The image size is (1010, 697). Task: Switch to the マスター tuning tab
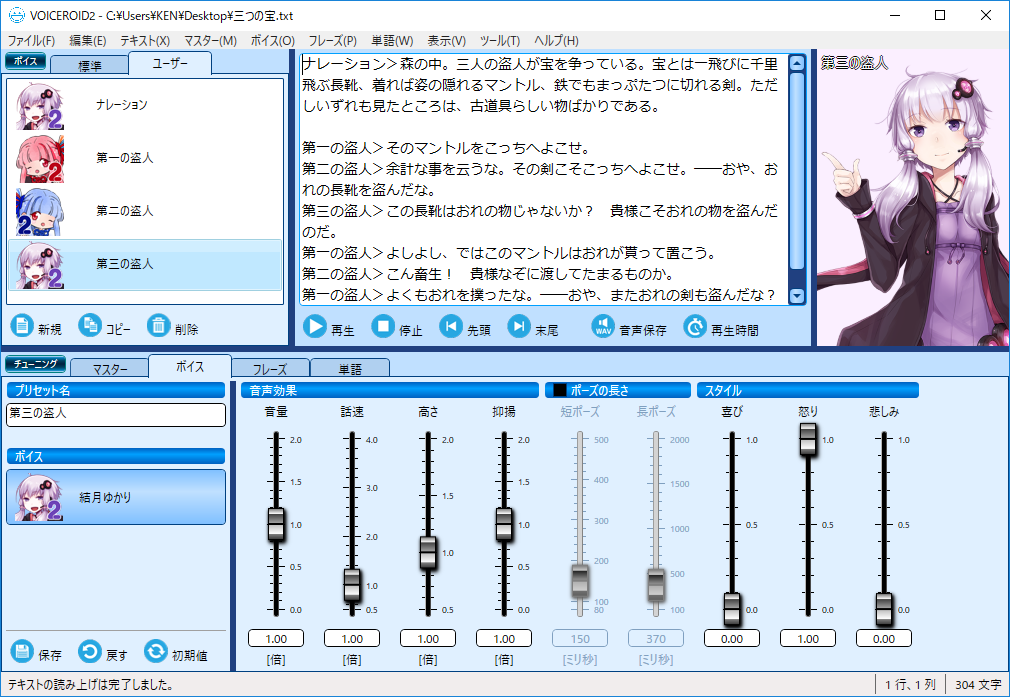click(x=110, y=368)
